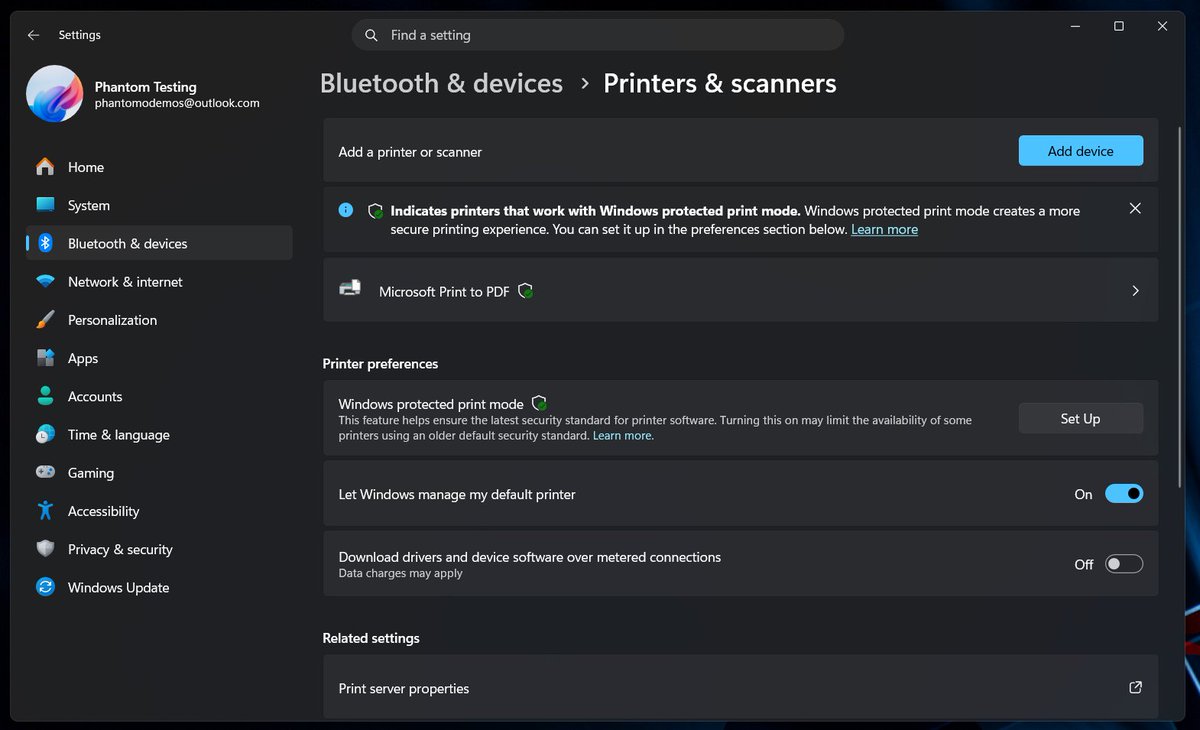
Task: Enable driver downloads over metered connections
Action: [x=1124, y=564]
